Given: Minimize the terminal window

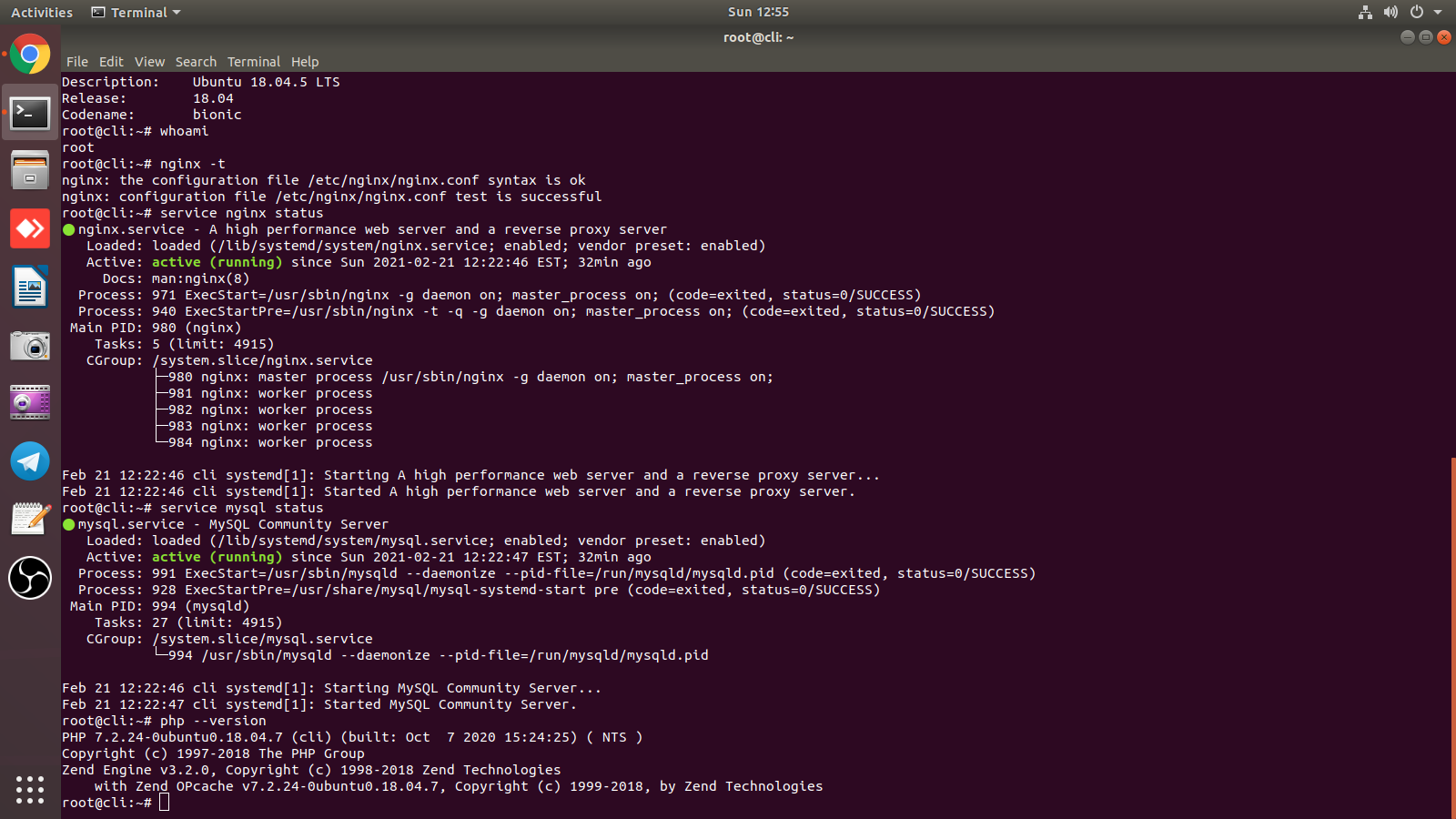Looking at the screenshot, I should coord(1408,37).
